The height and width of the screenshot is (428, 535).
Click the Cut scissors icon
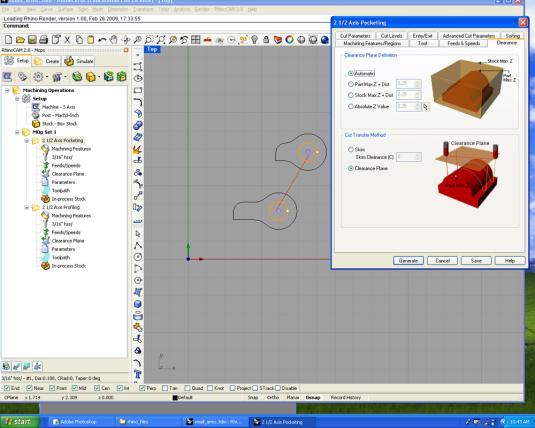click(x=67, y=40)
